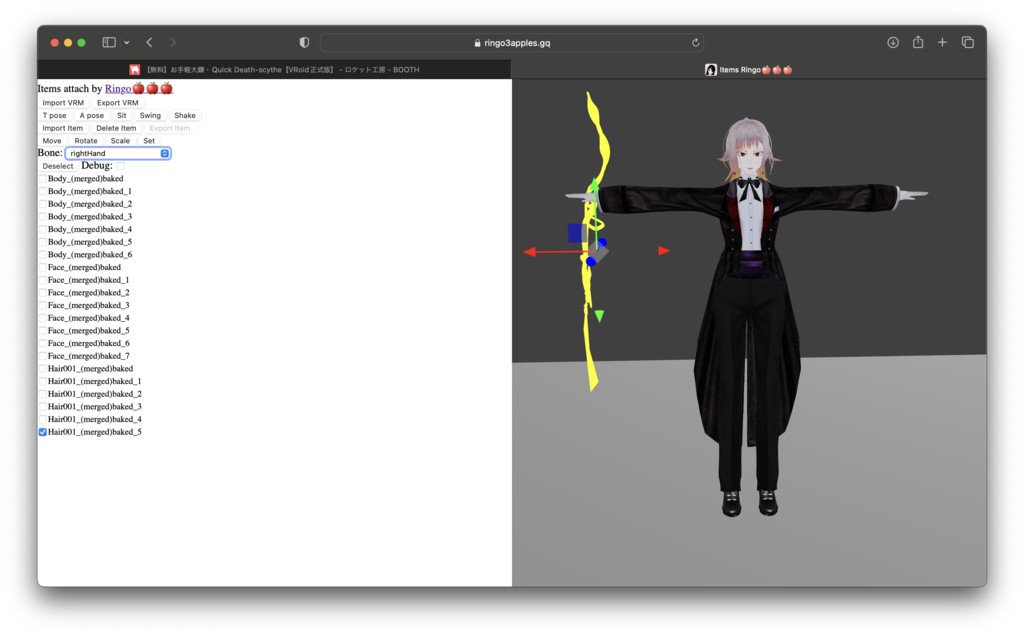The height and width of the screenshot is (636, 1024).
Task: Click the Export VRM button
Action: (118, 103)
